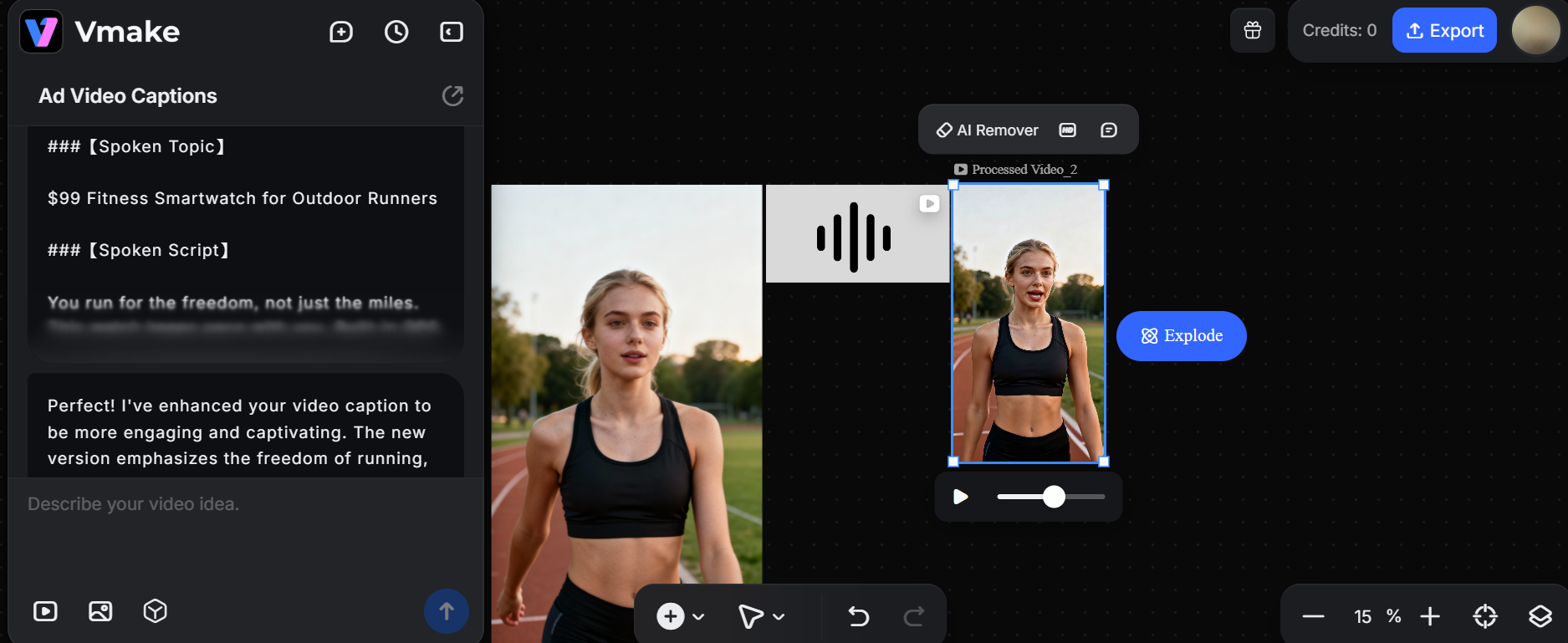Screen dimensions: 1568x643
Task: Expand the pointer tool dropdown arrow
Action: click(x=779, y=617)
